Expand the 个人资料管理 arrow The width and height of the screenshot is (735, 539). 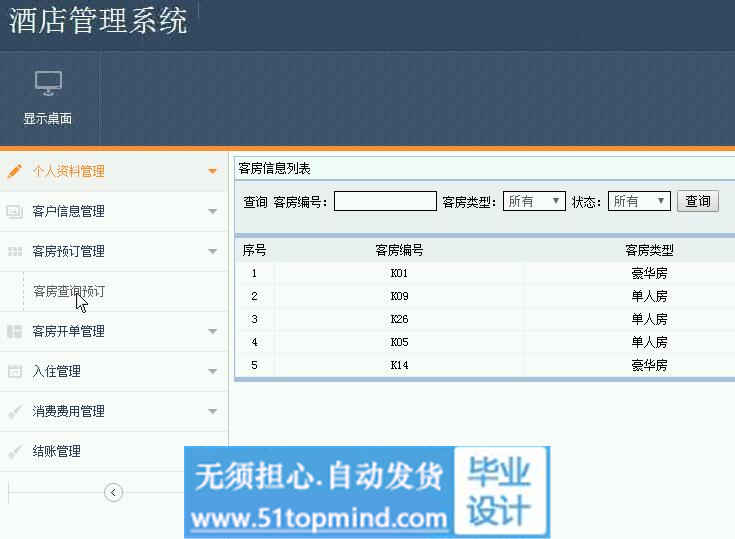coord(212,172)
